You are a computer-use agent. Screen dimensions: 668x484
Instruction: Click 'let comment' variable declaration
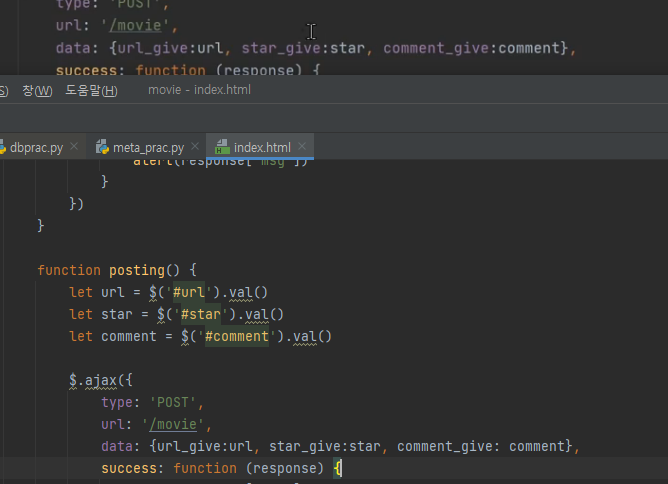tap(113, 337)
